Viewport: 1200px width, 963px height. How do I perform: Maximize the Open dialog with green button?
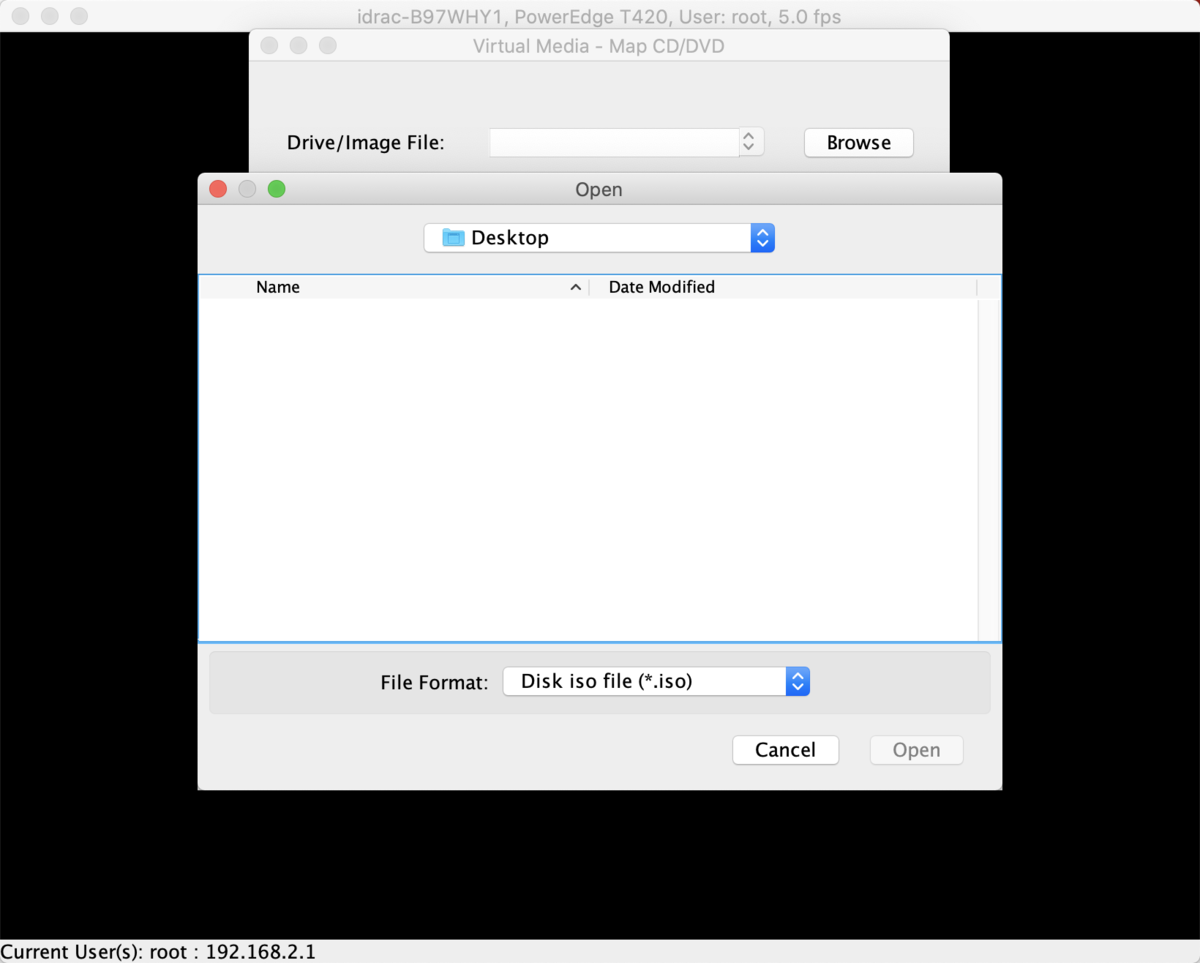pyautogui.click(x=277, y=189)
